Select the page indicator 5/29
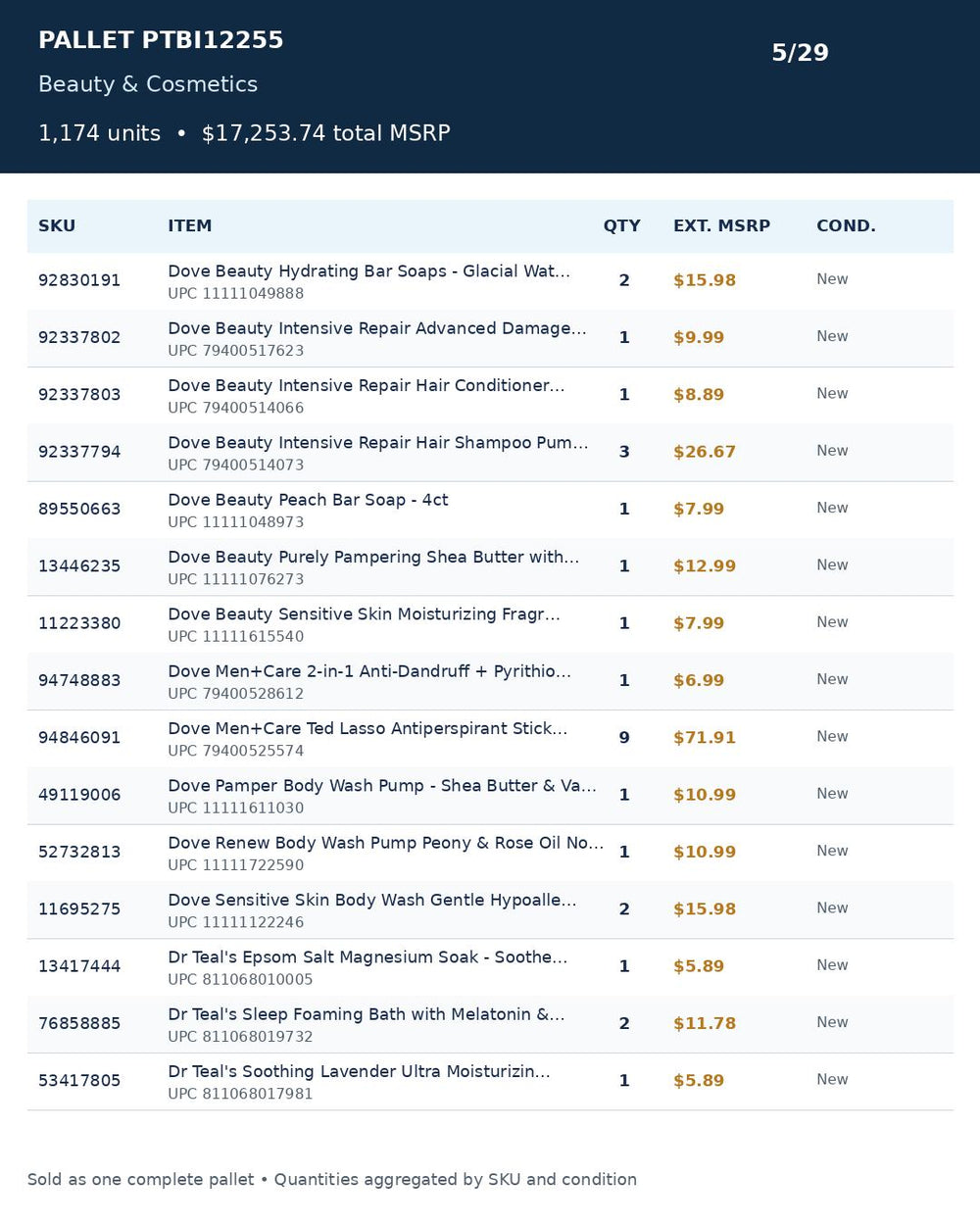Viewport: 980px width, 1225px height. point(800,53)
